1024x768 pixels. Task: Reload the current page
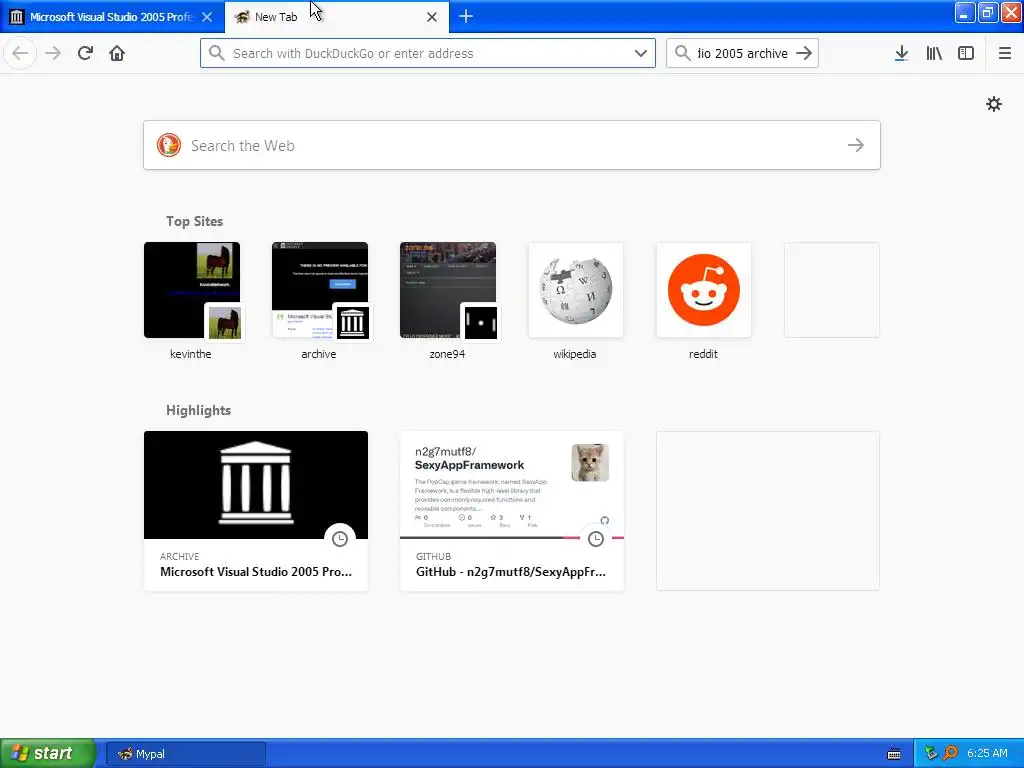85,53
